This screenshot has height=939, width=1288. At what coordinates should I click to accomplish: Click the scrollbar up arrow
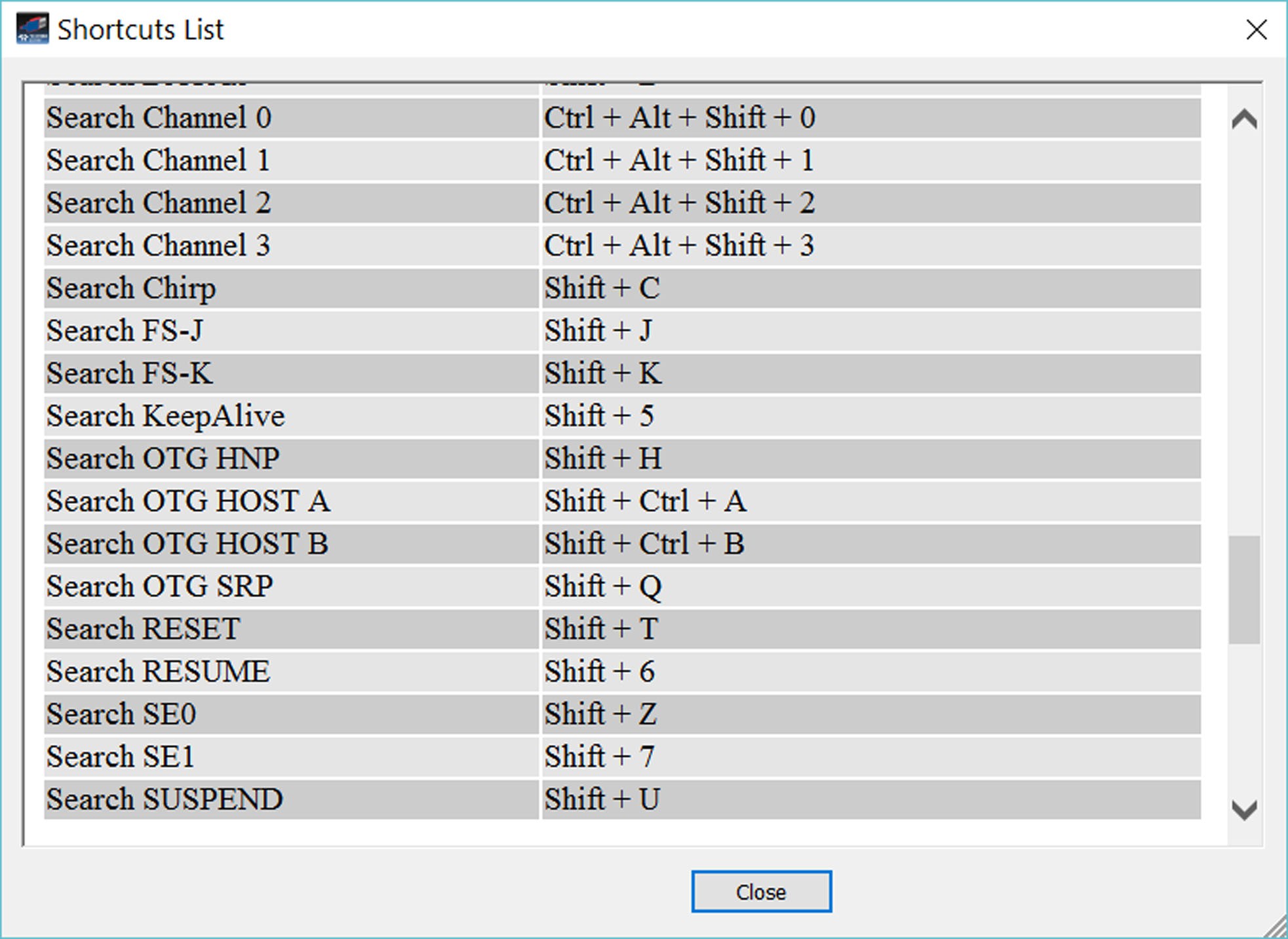[x=1244, y=119]
